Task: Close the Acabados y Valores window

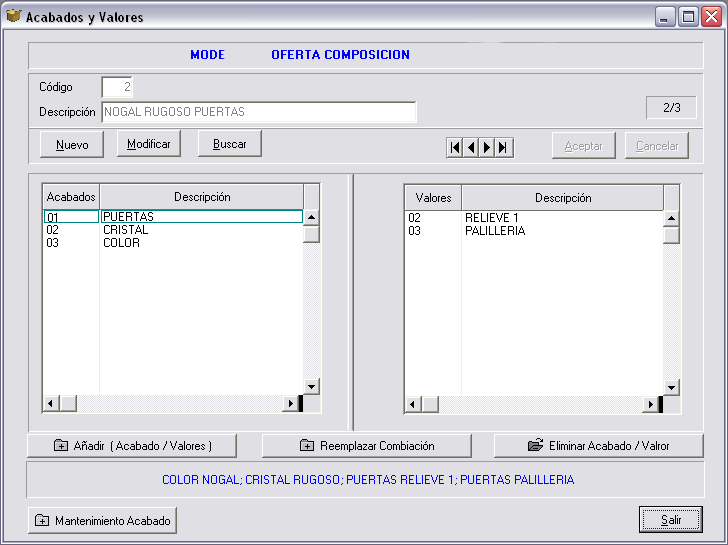Action: [711, 17]
